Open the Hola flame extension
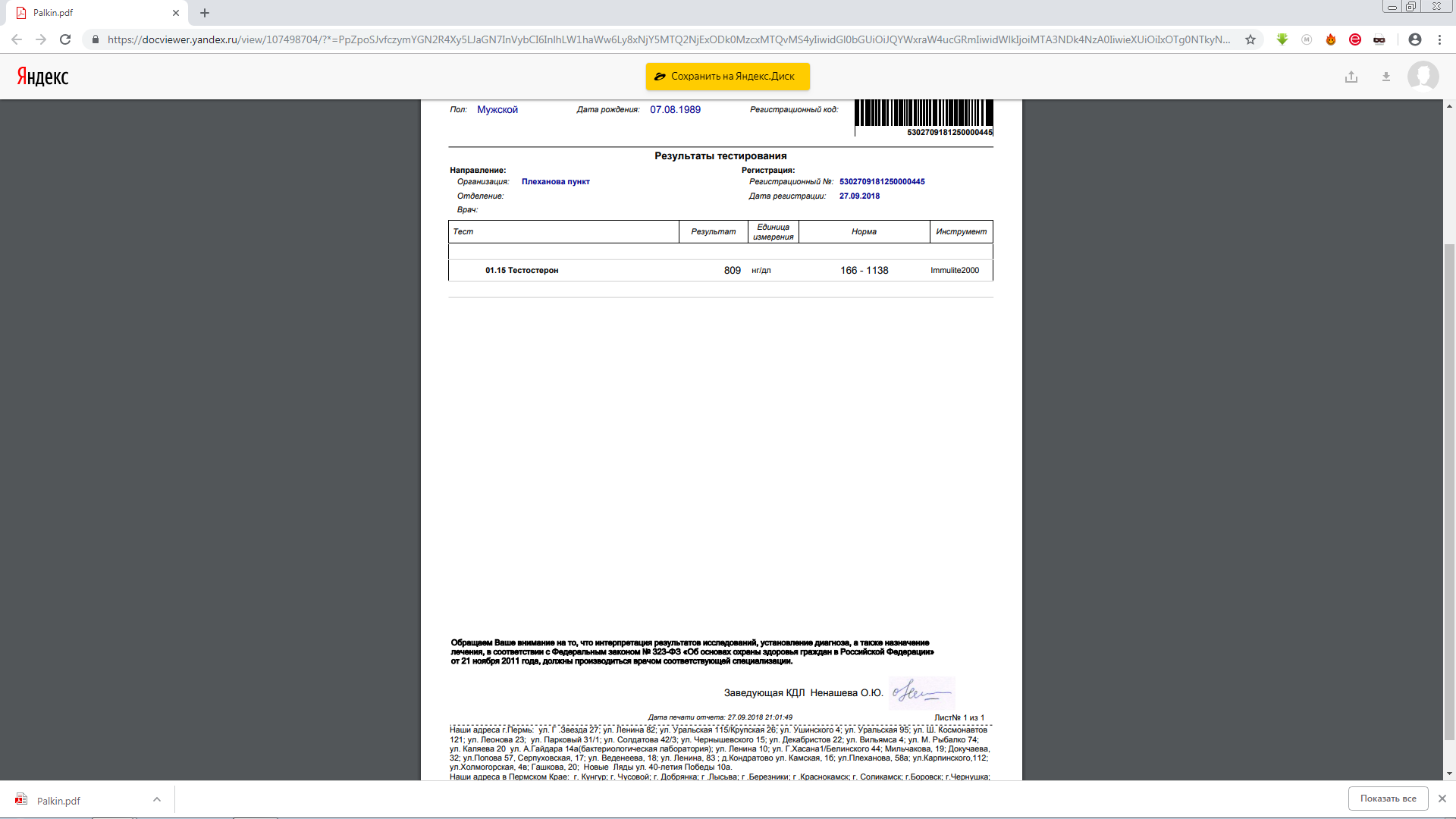The height and width of the screenshot is (819, 1456). coord(1331,39)
